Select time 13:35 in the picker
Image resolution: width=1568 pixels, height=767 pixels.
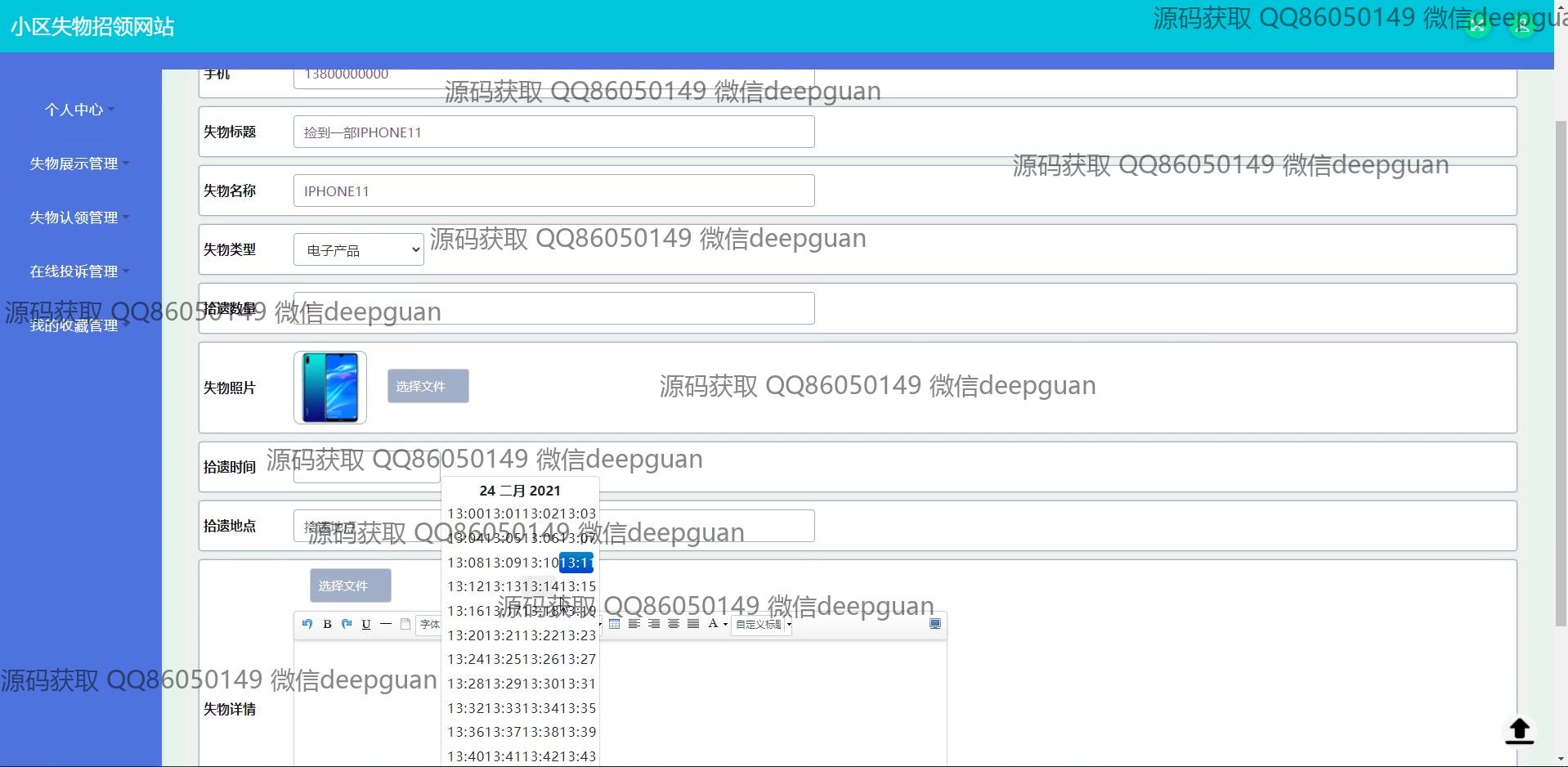coord(578,708)
